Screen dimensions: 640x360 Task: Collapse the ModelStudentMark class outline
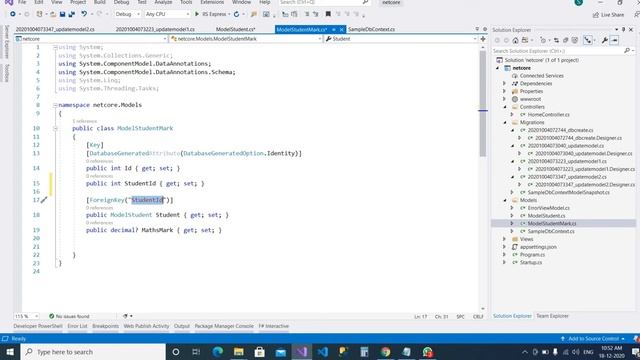coord(55,128)
